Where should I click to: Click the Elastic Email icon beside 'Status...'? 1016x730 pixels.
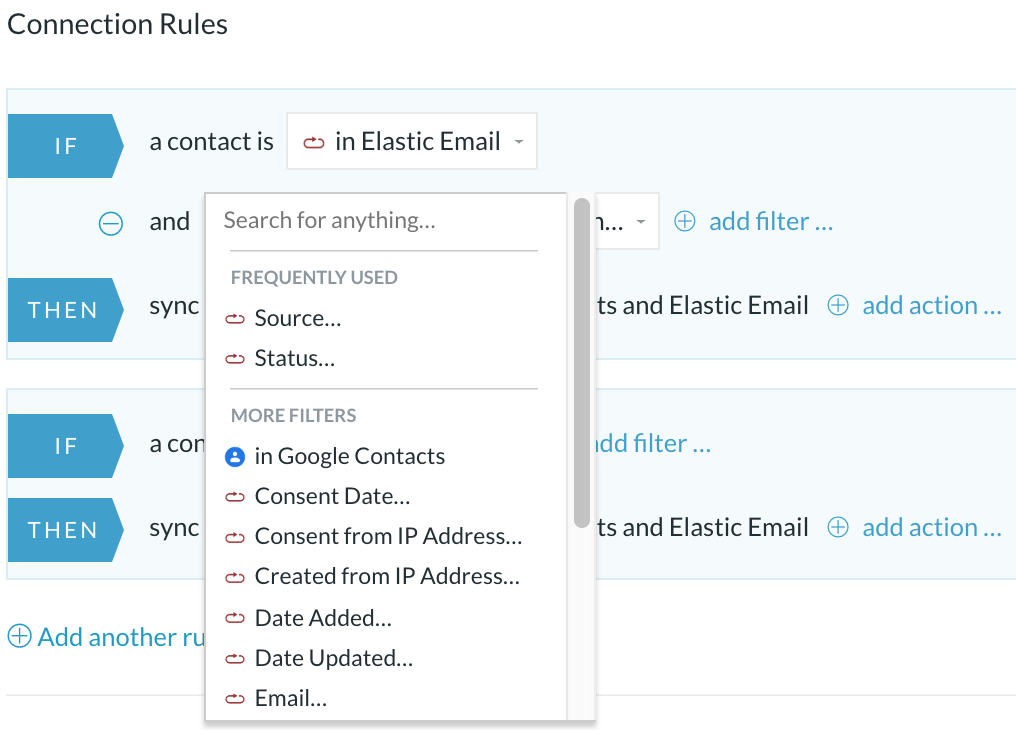point(235,359)
